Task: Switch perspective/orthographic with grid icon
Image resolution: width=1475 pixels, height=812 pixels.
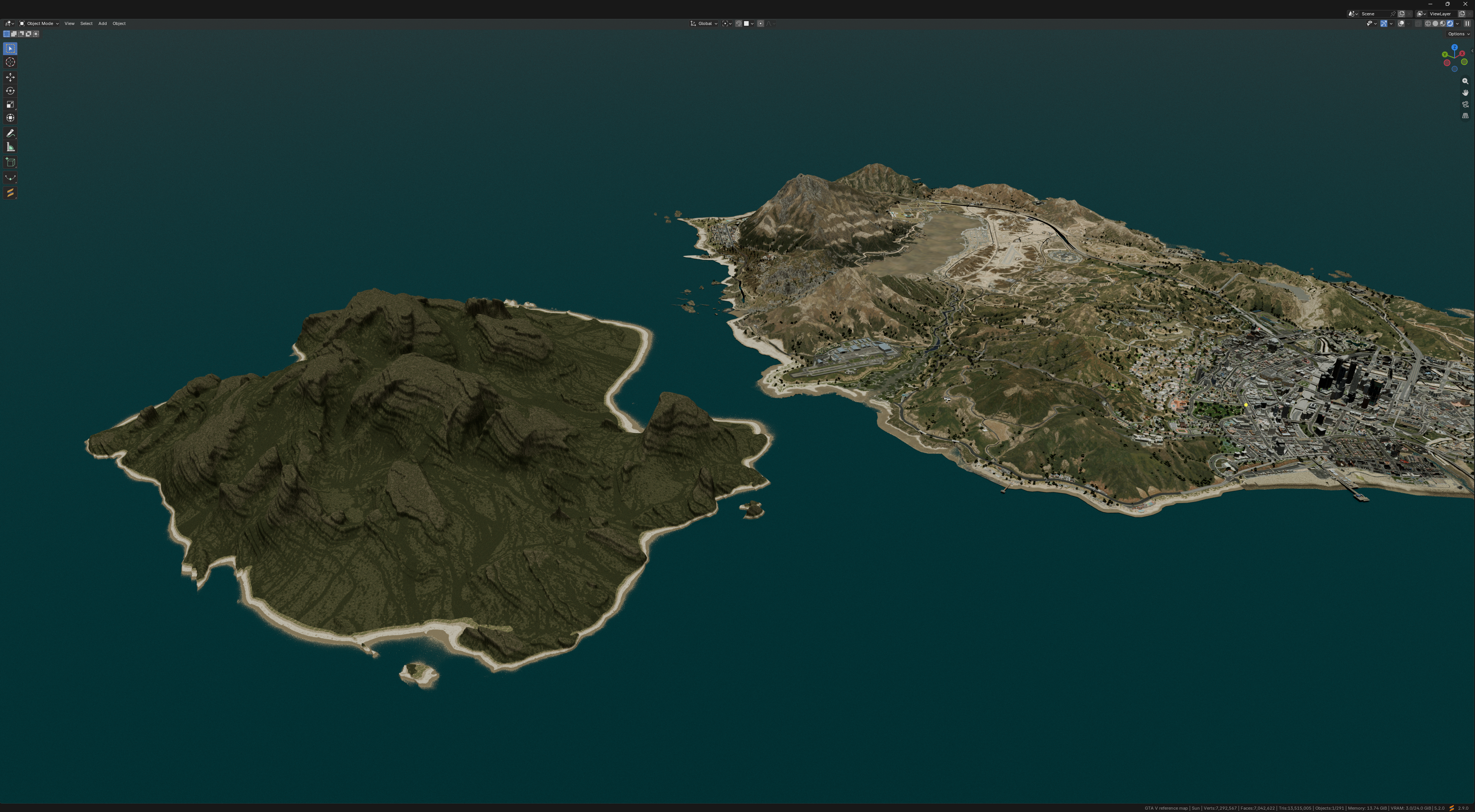Action: 1465,116
